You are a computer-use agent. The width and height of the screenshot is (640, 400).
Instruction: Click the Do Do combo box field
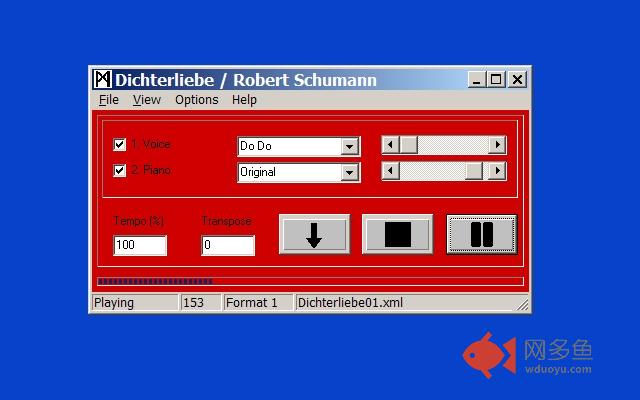(x=298, y=147)
